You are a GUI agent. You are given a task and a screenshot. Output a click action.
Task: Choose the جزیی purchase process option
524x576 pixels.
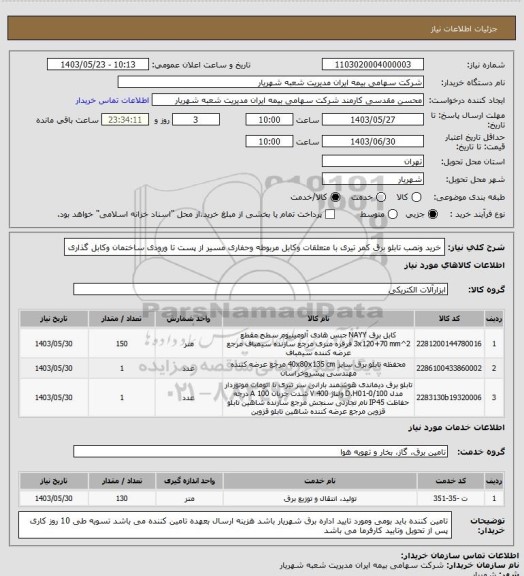coord(433,214)
